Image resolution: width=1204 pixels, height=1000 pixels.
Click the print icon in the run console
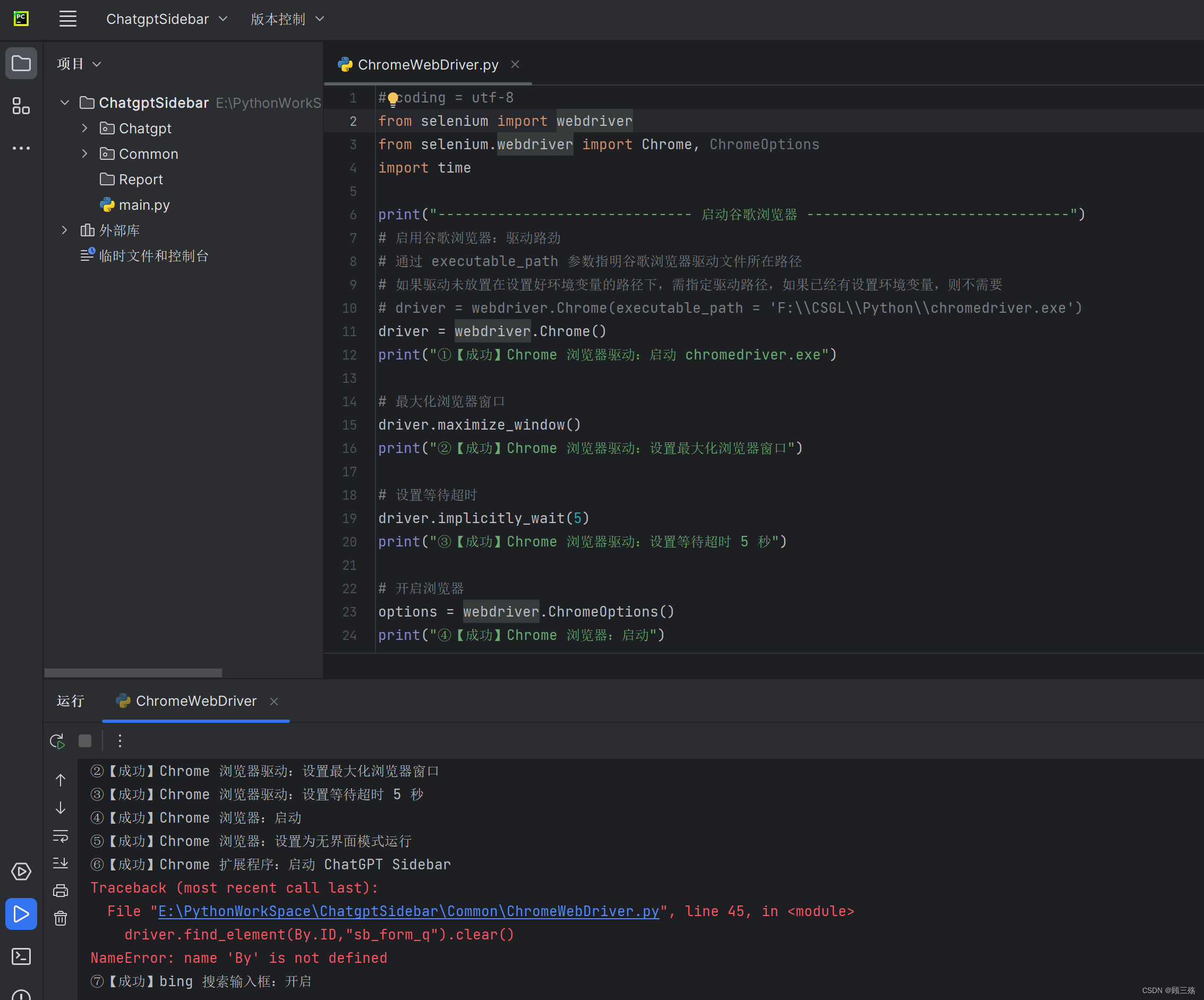(x=60, y=891)
